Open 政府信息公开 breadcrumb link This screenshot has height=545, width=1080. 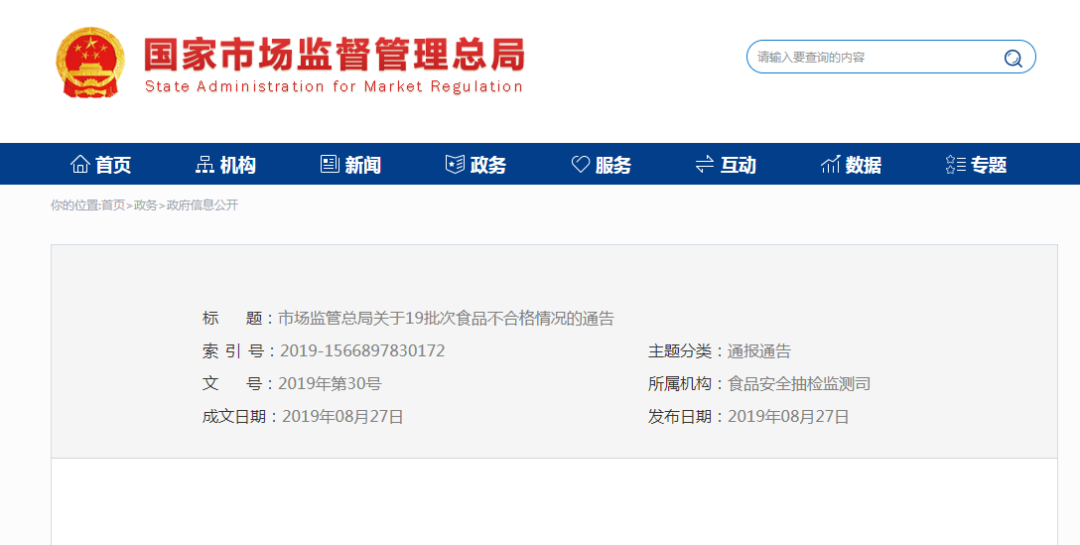(202, 205)
